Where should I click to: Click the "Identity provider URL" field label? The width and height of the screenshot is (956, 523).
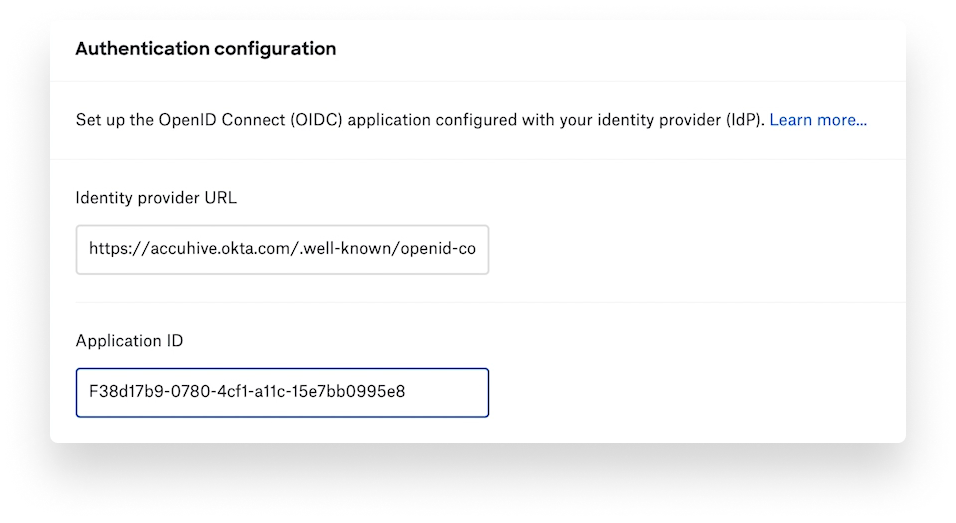[156, 197]
